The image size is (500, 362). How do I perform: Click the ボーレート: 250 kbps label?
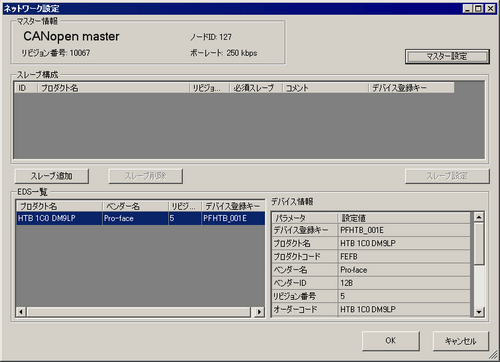click(224, 53)
